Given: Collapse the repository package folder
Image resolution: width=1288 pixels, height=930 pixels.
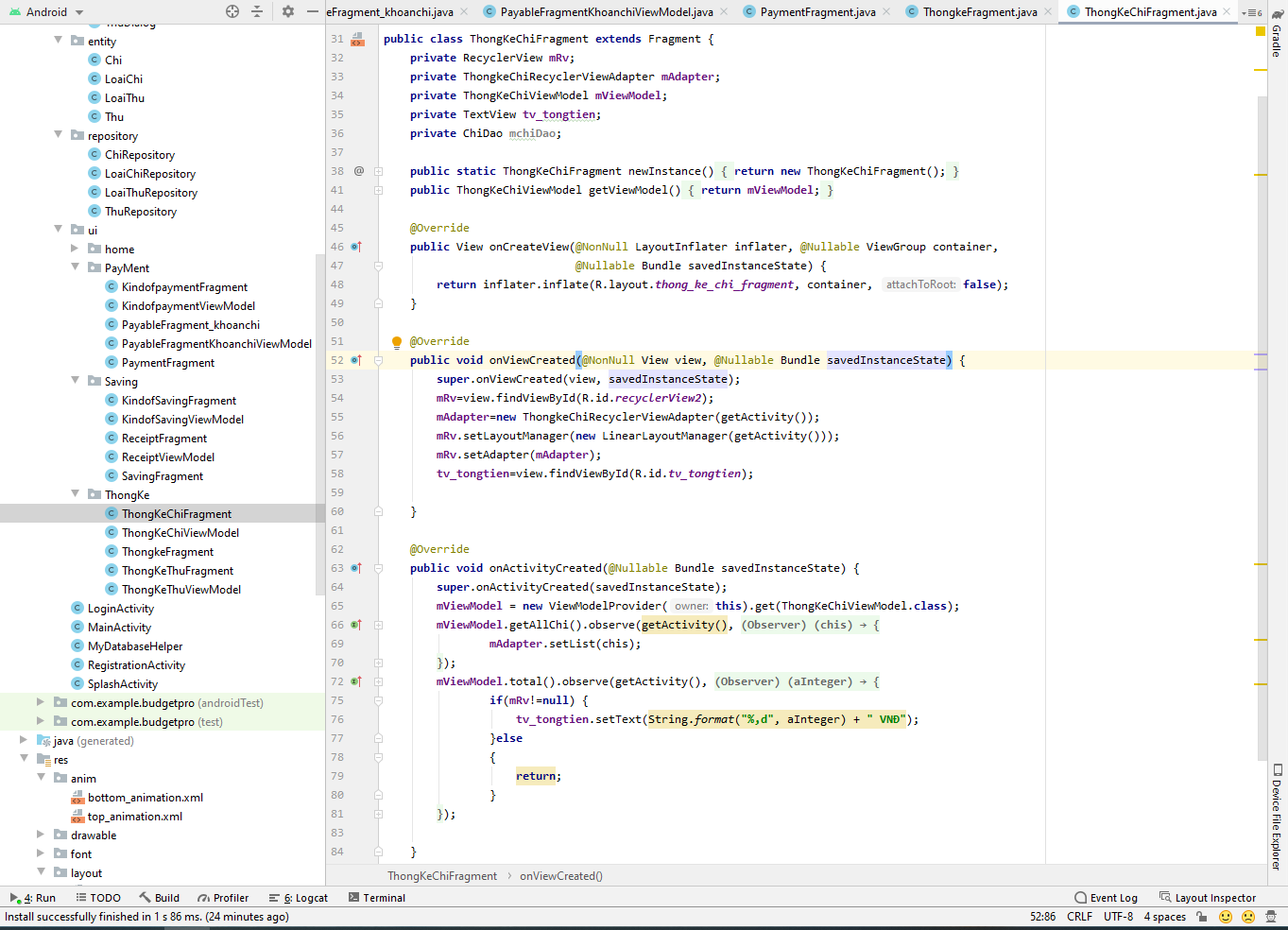Looking at the screenshot, I should pos(59,135).
